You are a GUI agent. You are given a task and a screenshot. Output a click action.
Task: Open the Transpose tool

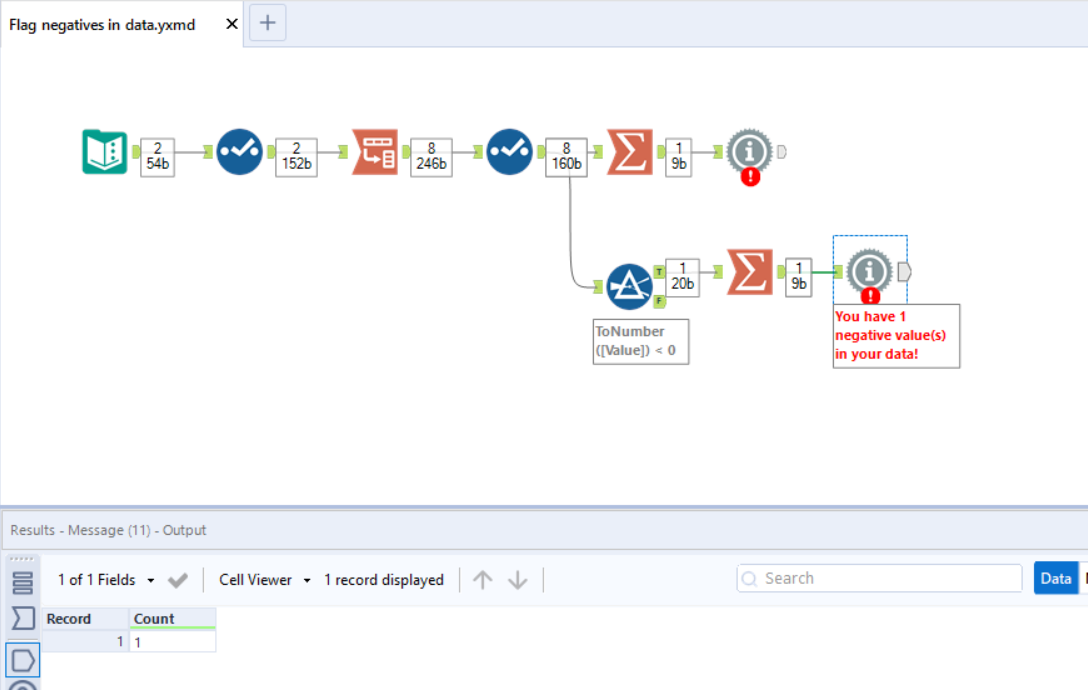pos(374,151)
